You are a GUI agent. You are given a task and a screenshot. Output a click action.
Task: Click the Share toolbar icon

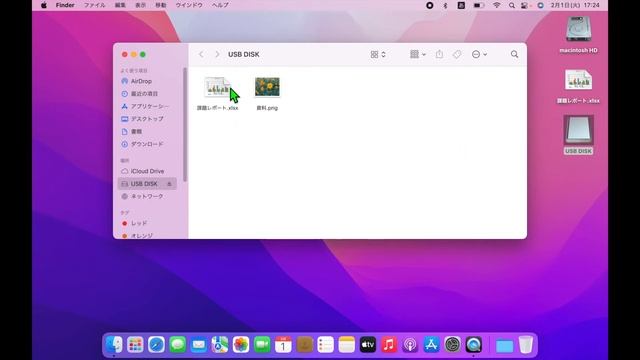pyautogui.click(x=439, y=54)
